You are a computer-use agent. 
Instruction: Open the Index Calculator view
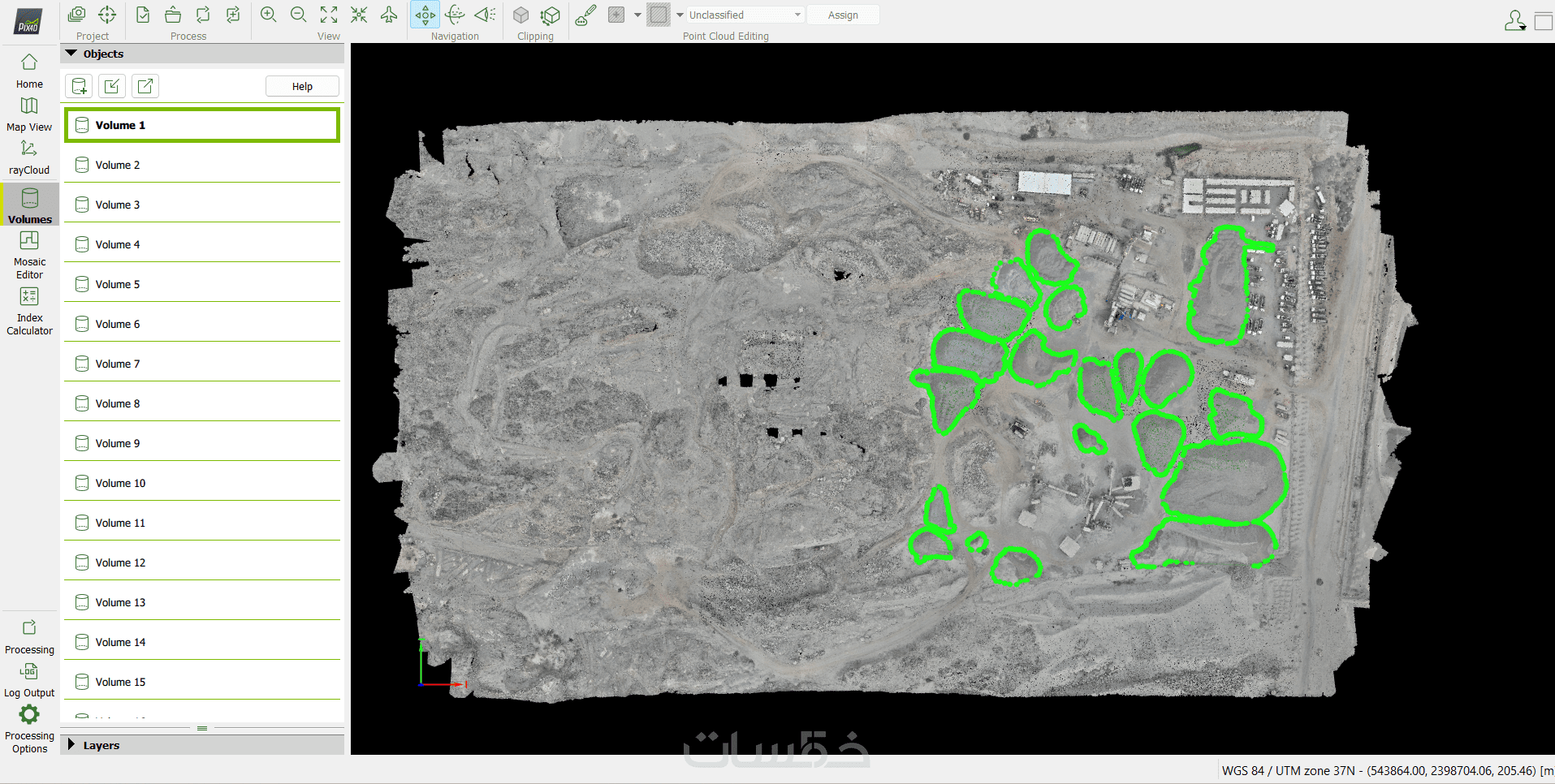pyautogui.click(x=29, y=311)
